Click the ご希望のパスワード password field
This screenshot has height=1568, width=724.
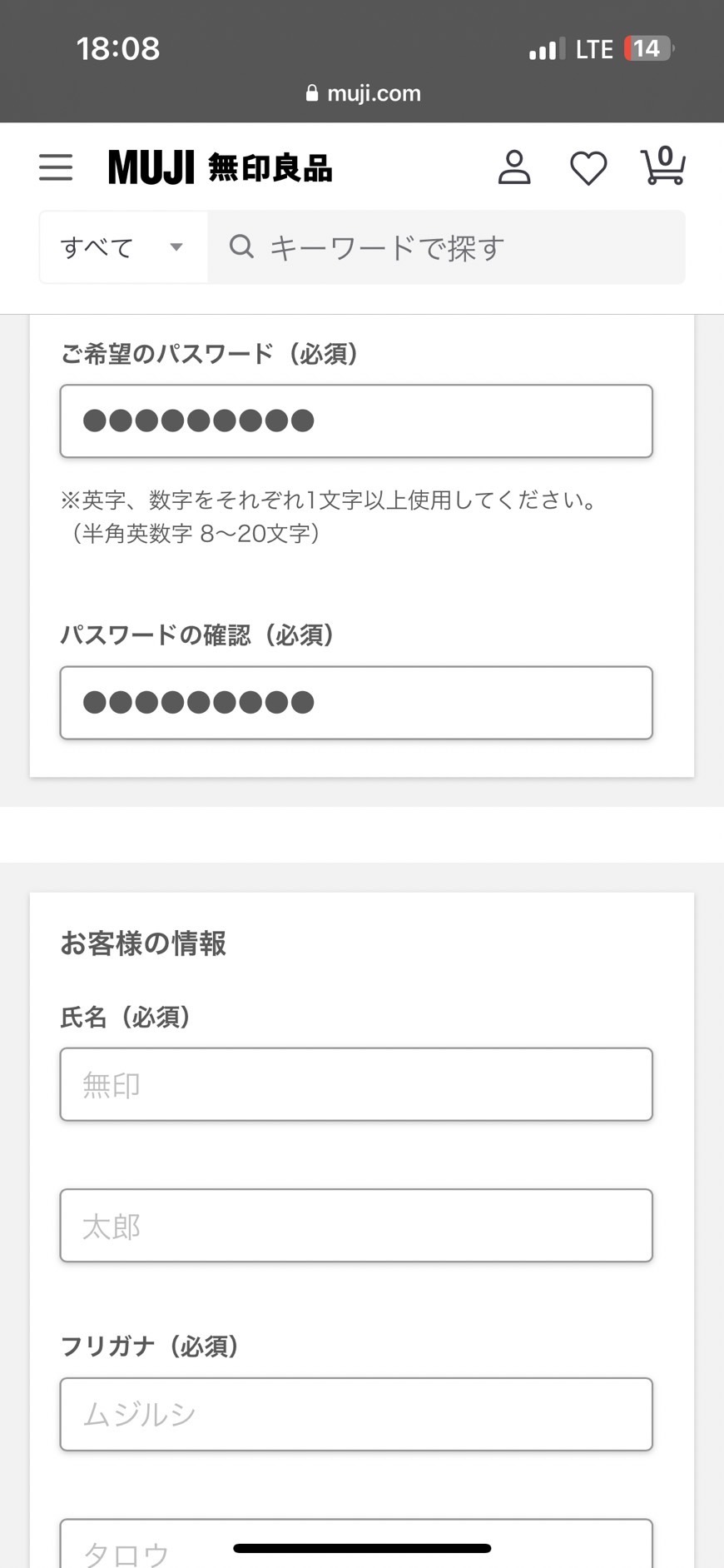tap(356, 421)
